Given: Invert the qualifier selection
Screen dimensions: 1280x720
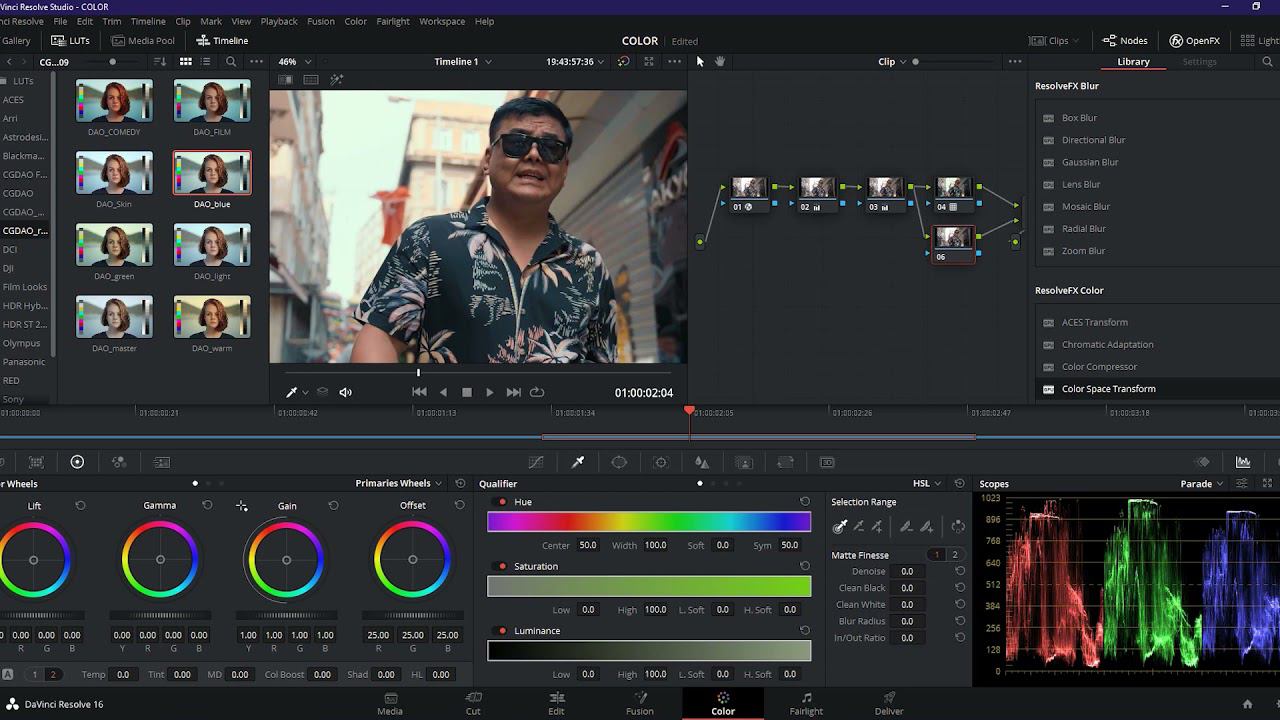Looking at the screenshot, I should point(957,526).
